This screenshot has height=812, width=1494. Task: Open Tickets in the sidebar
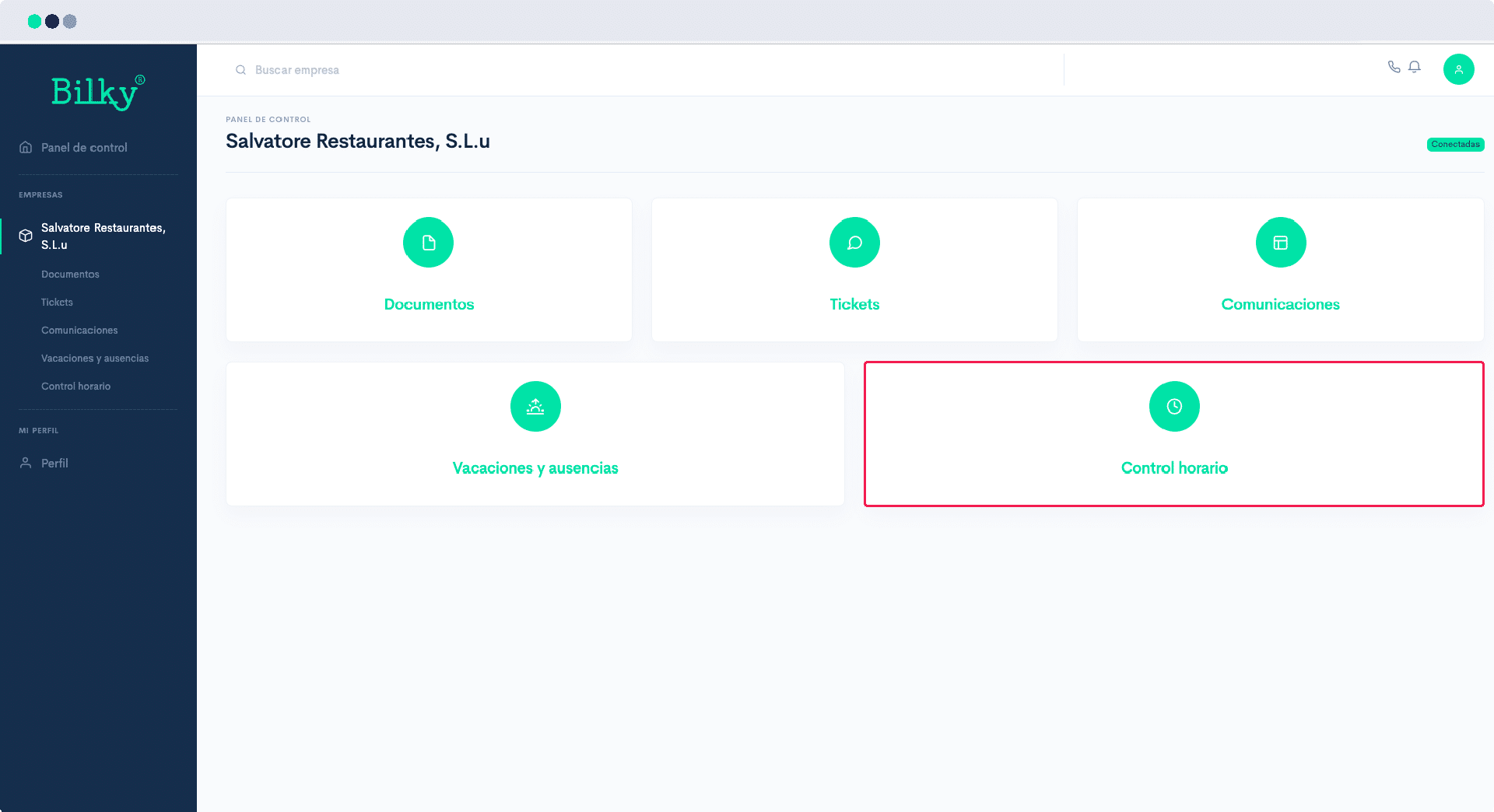(x=57, y=303)
